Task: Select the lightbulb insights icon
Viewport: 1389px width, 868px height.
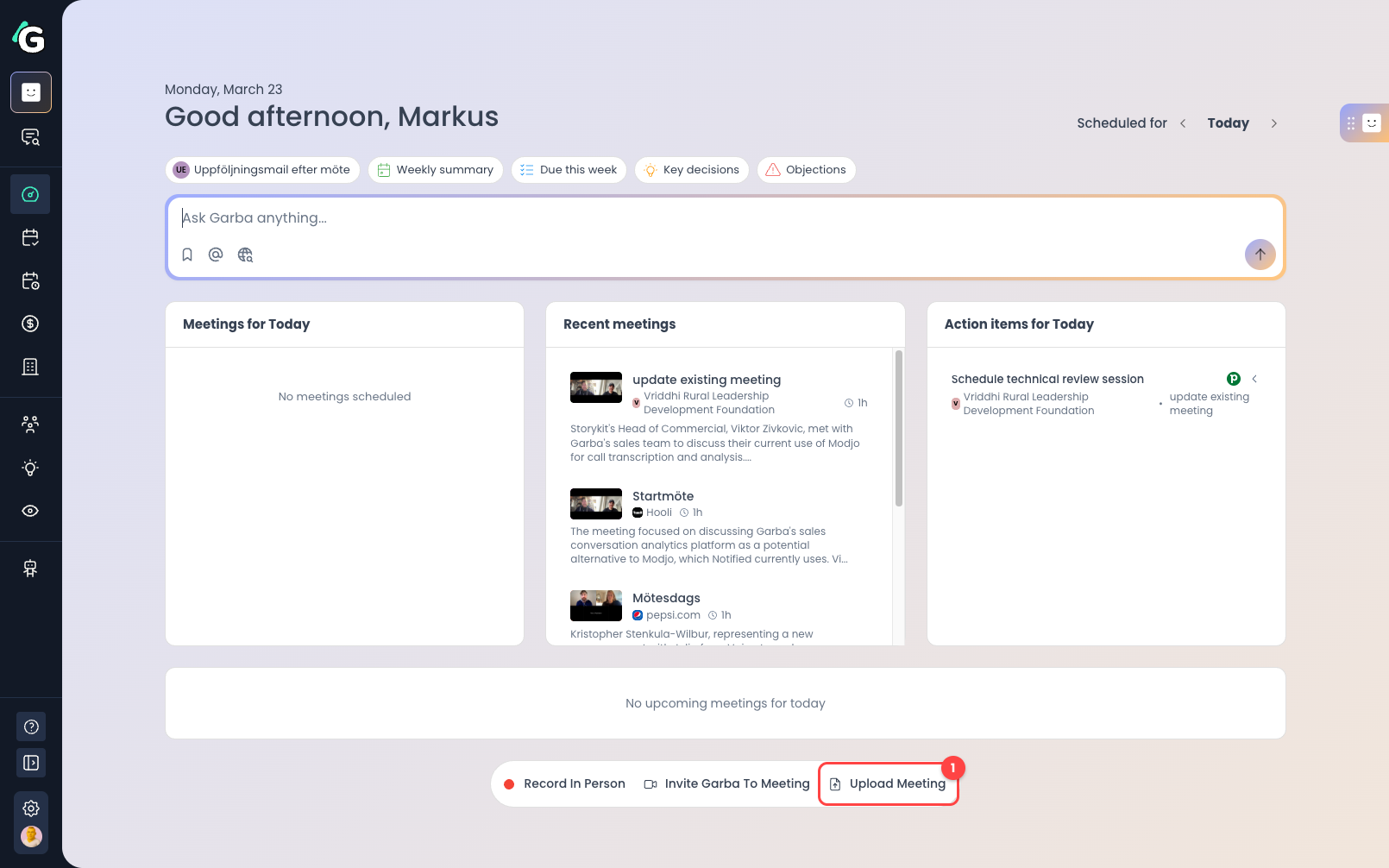Action: 30,467
